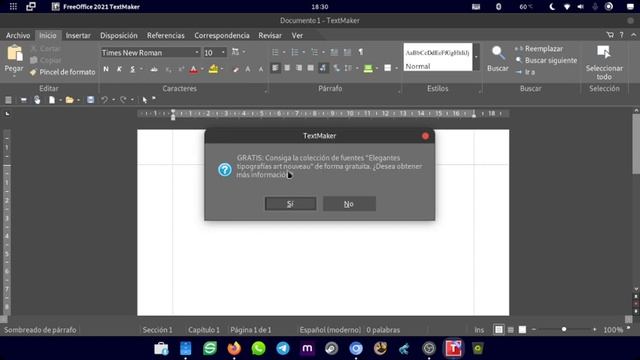Click the collapse ribbon chevron icon
Image resolution: width=640 pixels, height=360 pixels.
coord(633,36)
